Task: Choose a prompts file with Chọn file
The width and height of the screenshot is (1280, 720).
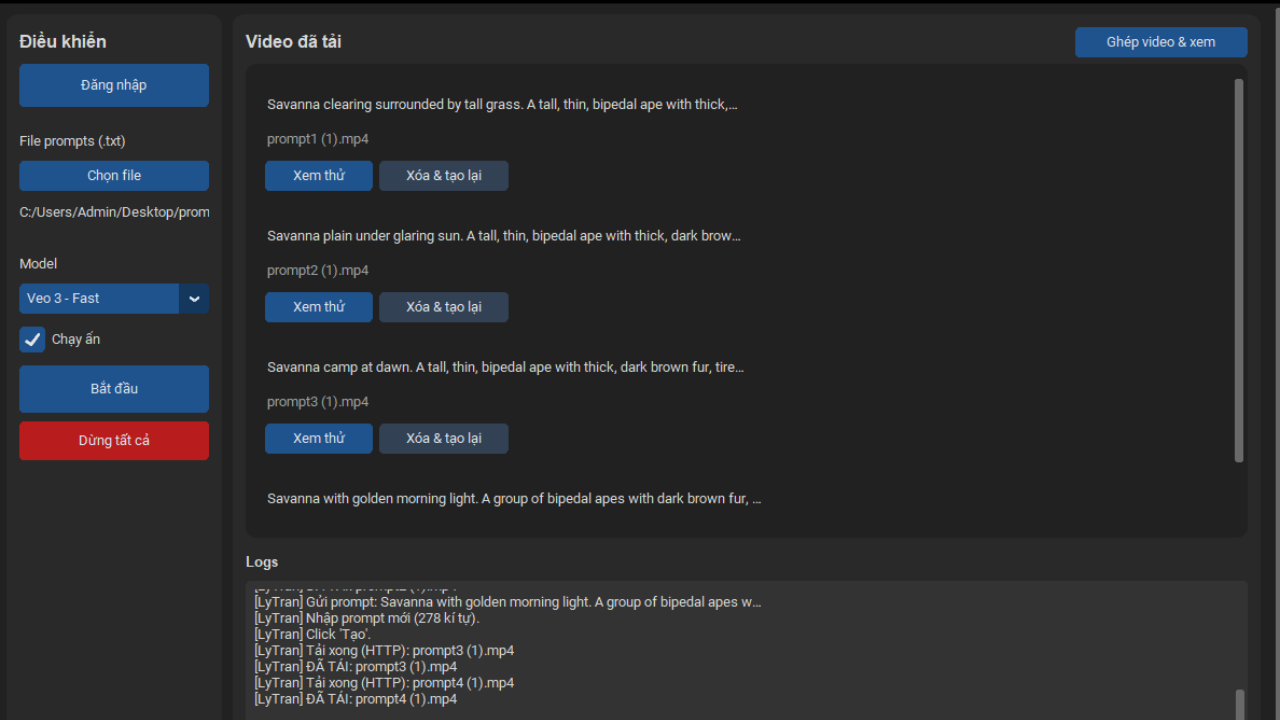Action: click(x=114, y=175)
